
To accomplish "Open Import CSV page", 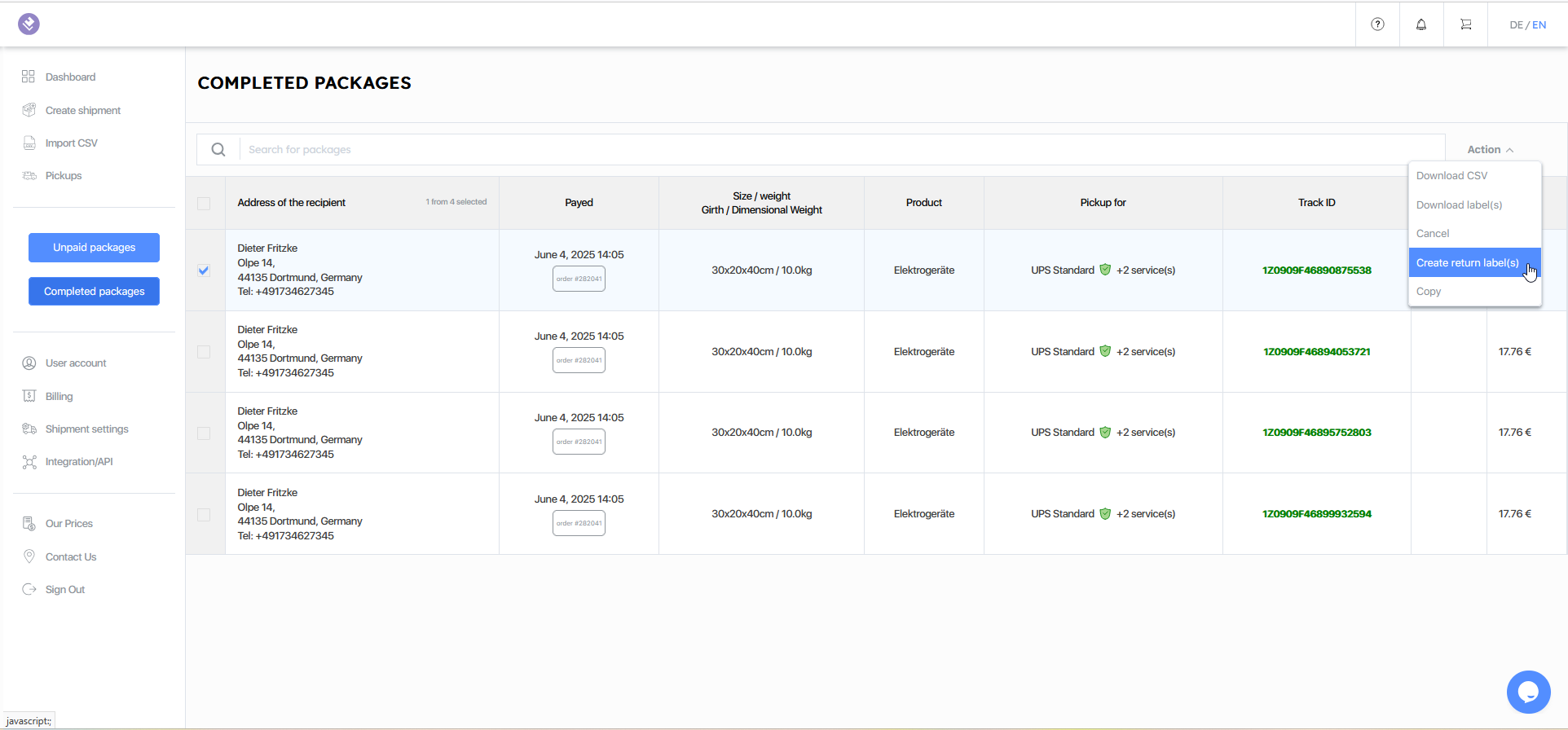I will point(72,143).
